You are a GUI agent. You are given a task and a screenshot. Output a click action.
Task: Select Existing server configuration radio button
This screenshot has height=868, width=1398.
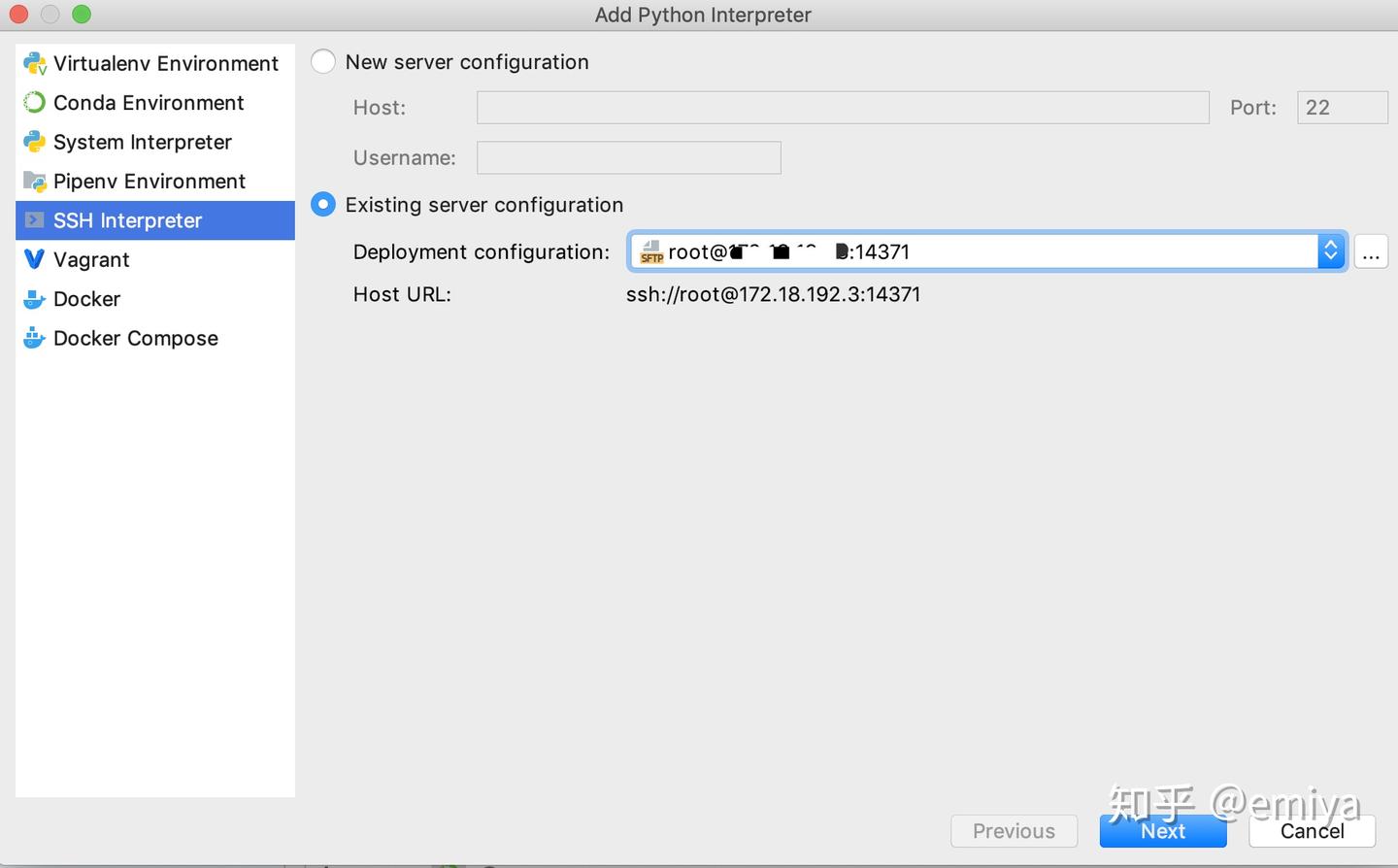tap(323, 205)
